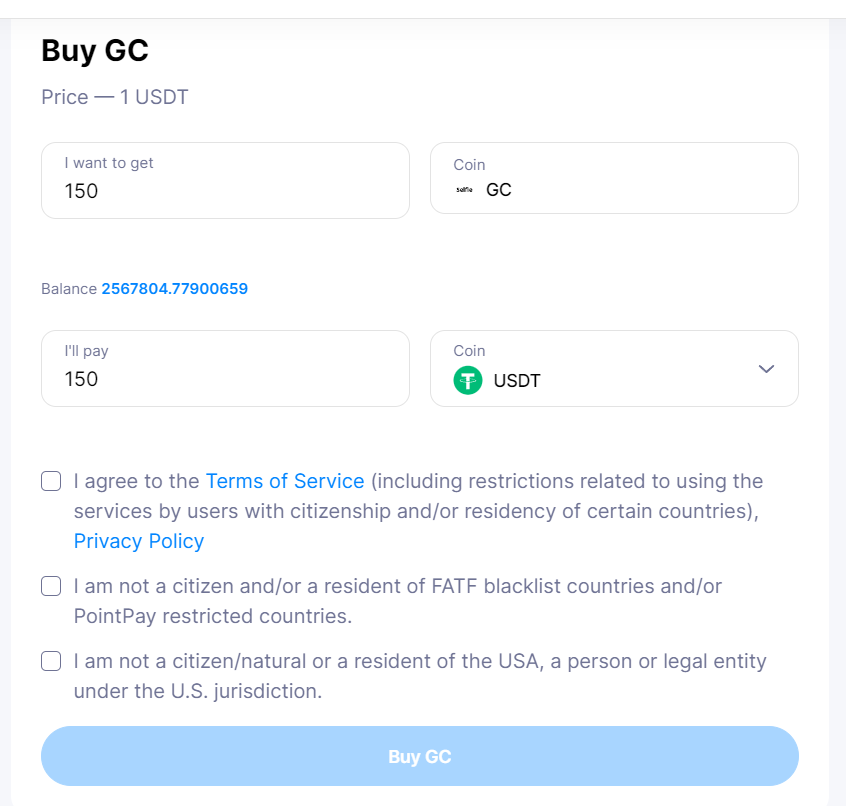Click the "Price — 1 USDT" text
The image size is (846, 806).
[115, 97]
